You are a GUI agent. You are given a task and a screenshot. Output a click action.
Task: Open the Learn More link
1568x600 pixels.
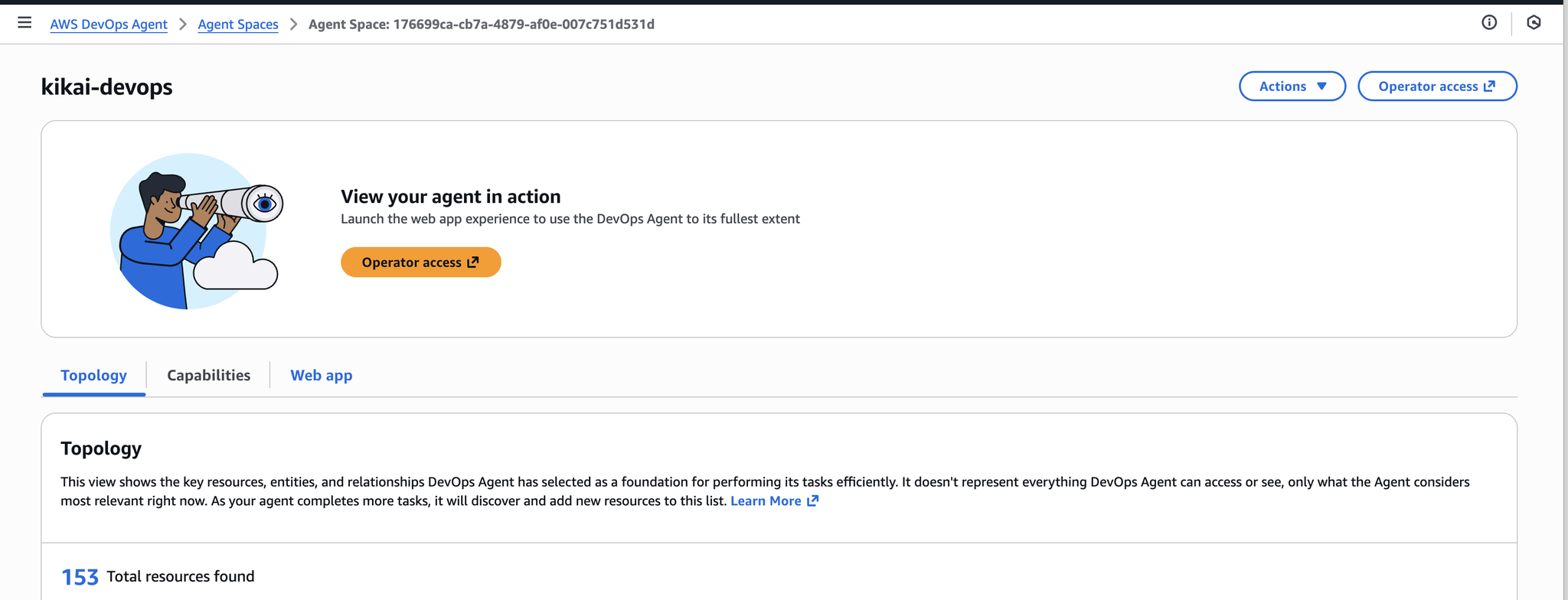point(766,501)
